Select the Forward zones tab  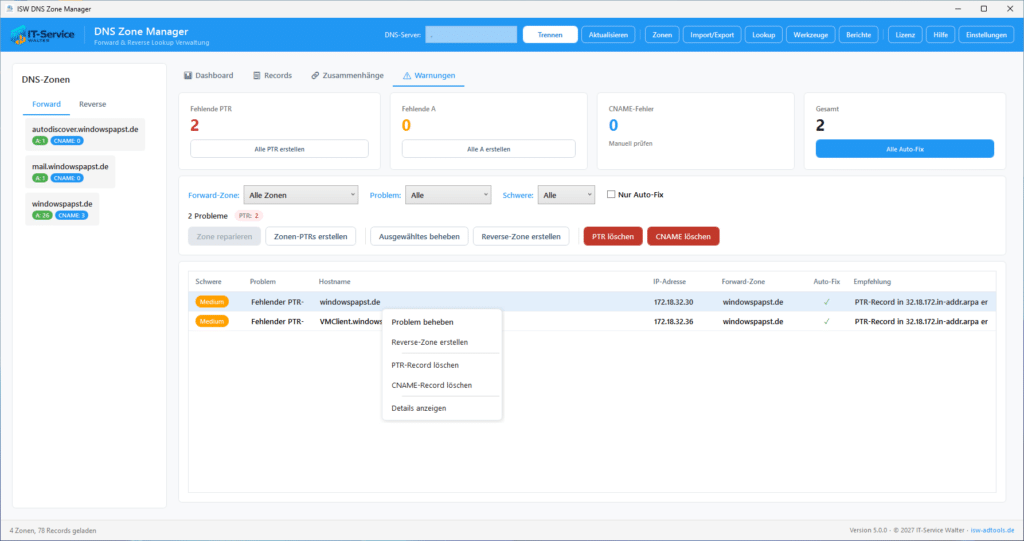[x=46, y=105]
